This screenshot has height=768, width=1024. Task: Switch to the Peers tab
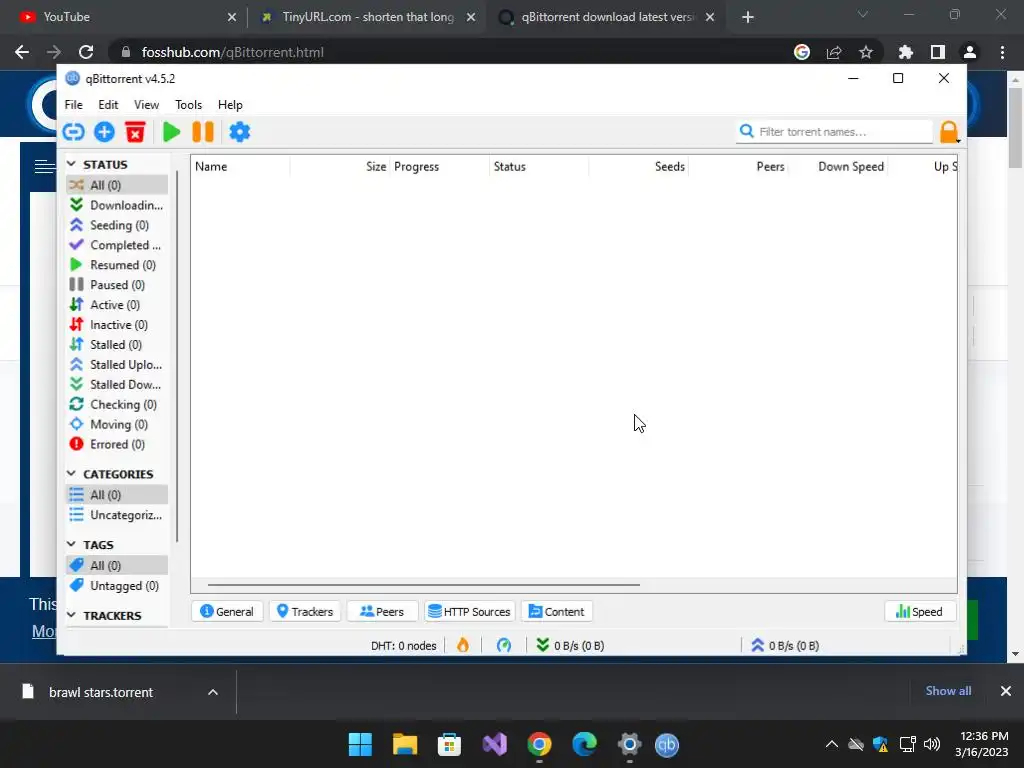tap(382, 611)
